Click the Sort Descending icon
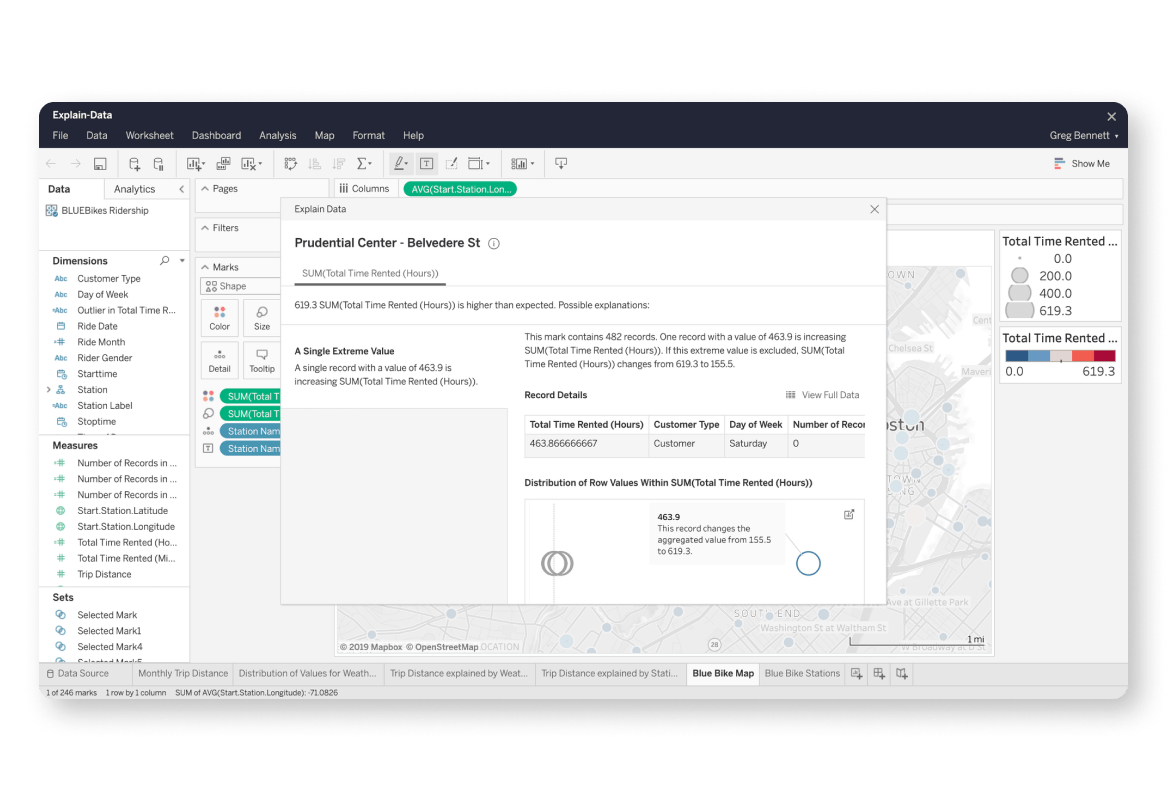The height and width of the screenshot is (801, 1170). 339,163
